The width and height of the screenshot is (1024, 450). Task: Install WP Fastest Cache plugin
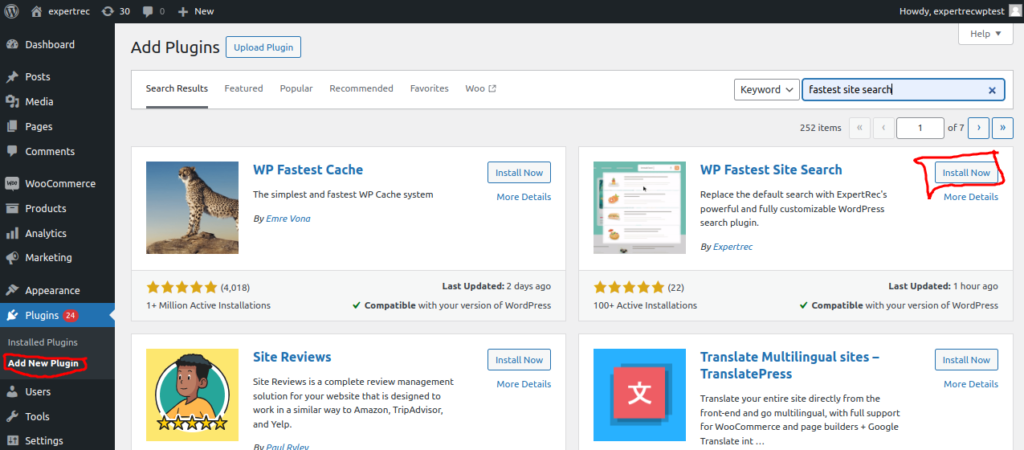pos(519,173)
